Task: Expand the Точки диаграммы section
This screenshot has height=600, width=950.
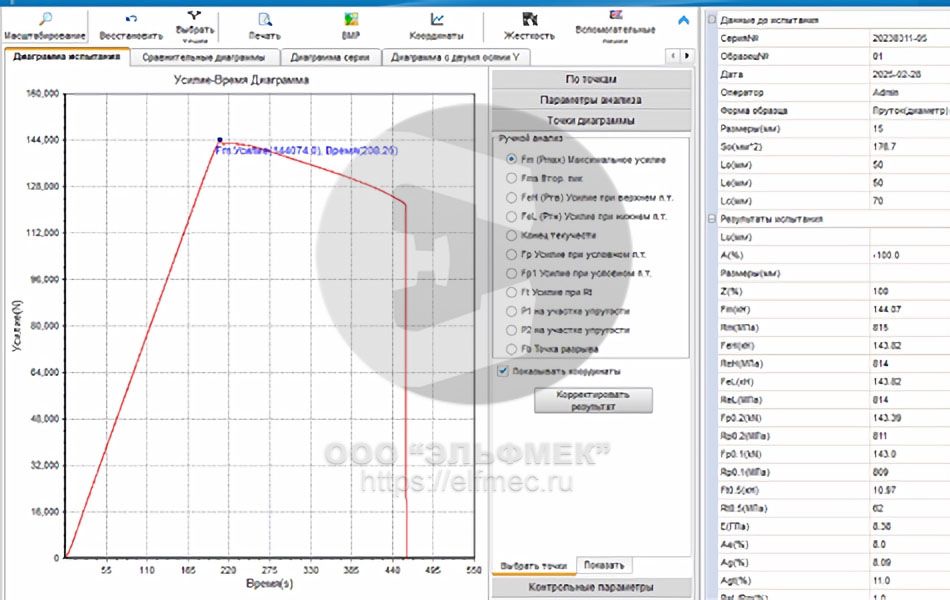Action: [x=591, y=120]
